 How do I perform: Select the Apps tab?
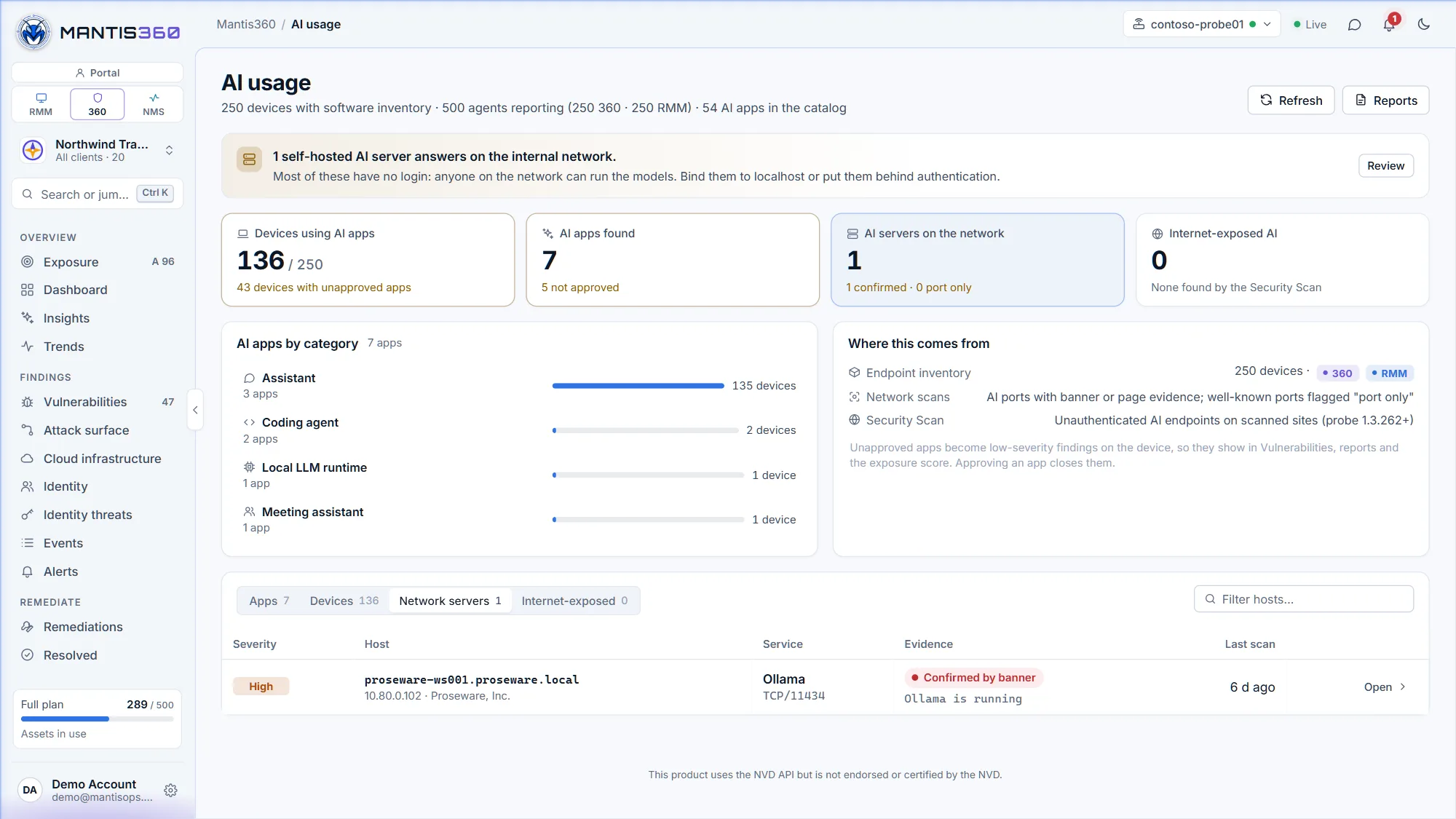[269, 601]
